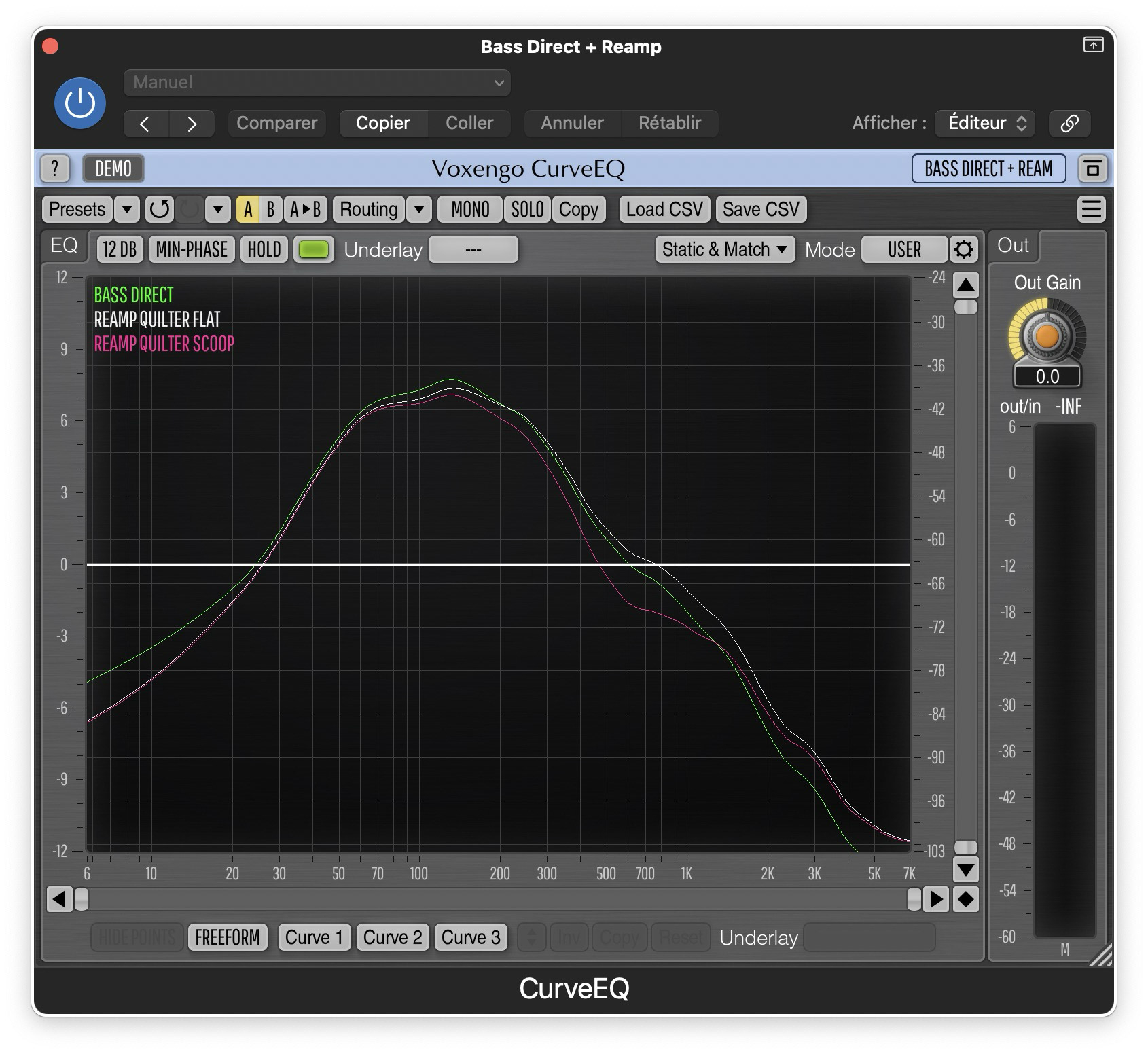Select Curve 1

coord(314,937)
